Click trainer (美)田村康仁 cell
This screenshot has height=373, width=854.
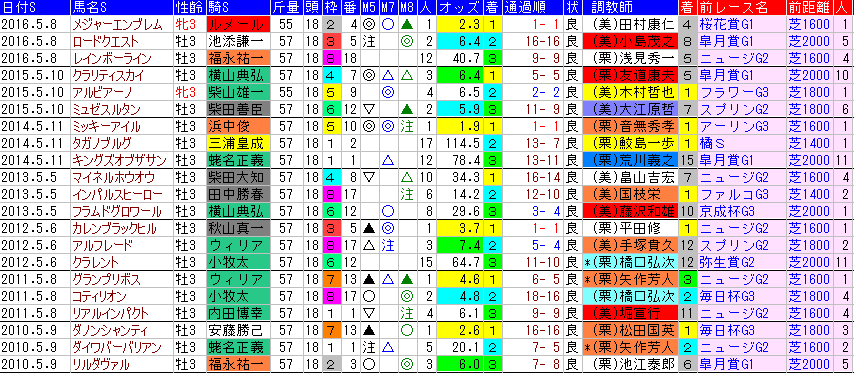point(629,25)
